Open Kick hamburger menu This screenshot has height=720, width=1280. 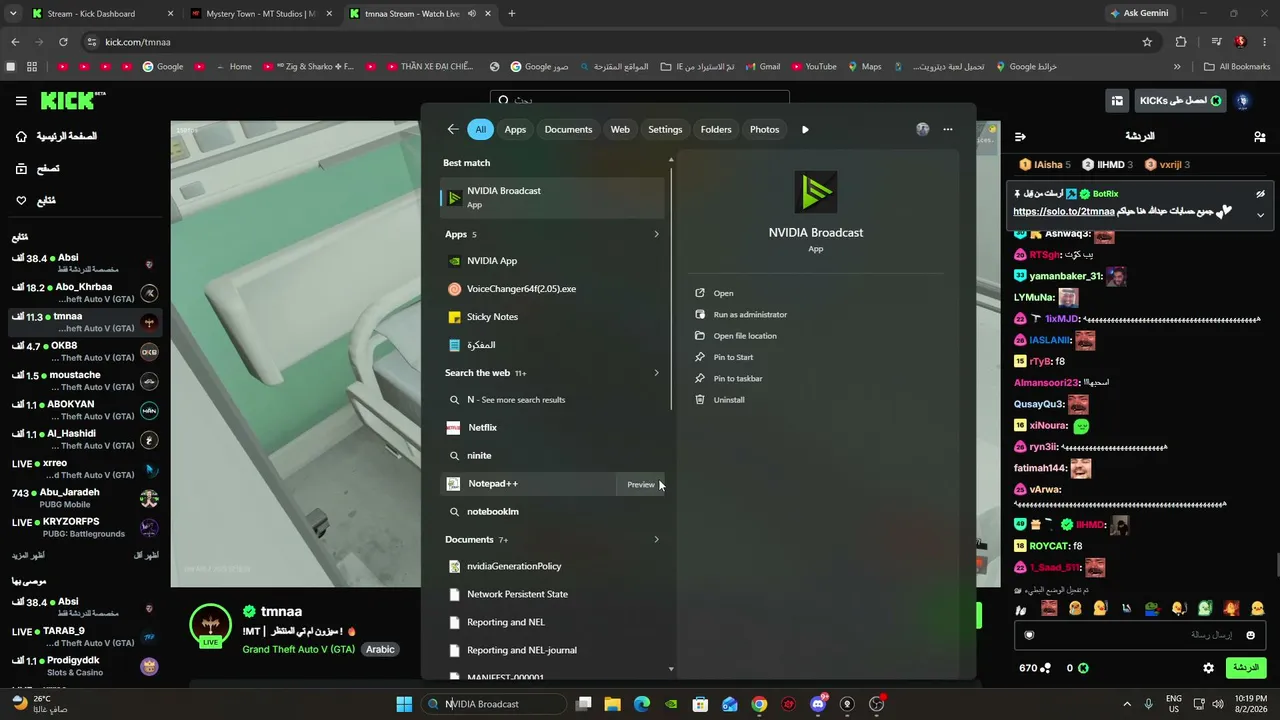21,101
